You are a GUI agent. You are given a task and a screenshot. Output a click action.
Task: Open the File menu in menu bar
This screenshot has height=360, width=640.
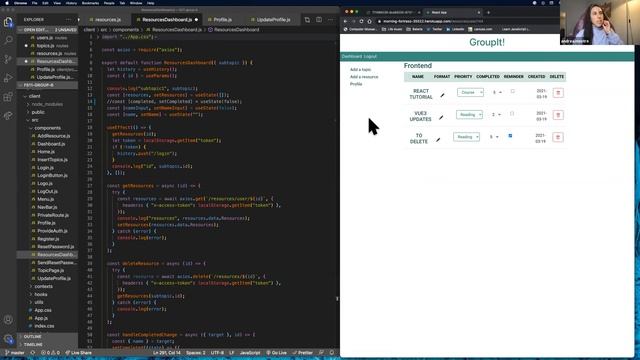(x=35, y=3)
